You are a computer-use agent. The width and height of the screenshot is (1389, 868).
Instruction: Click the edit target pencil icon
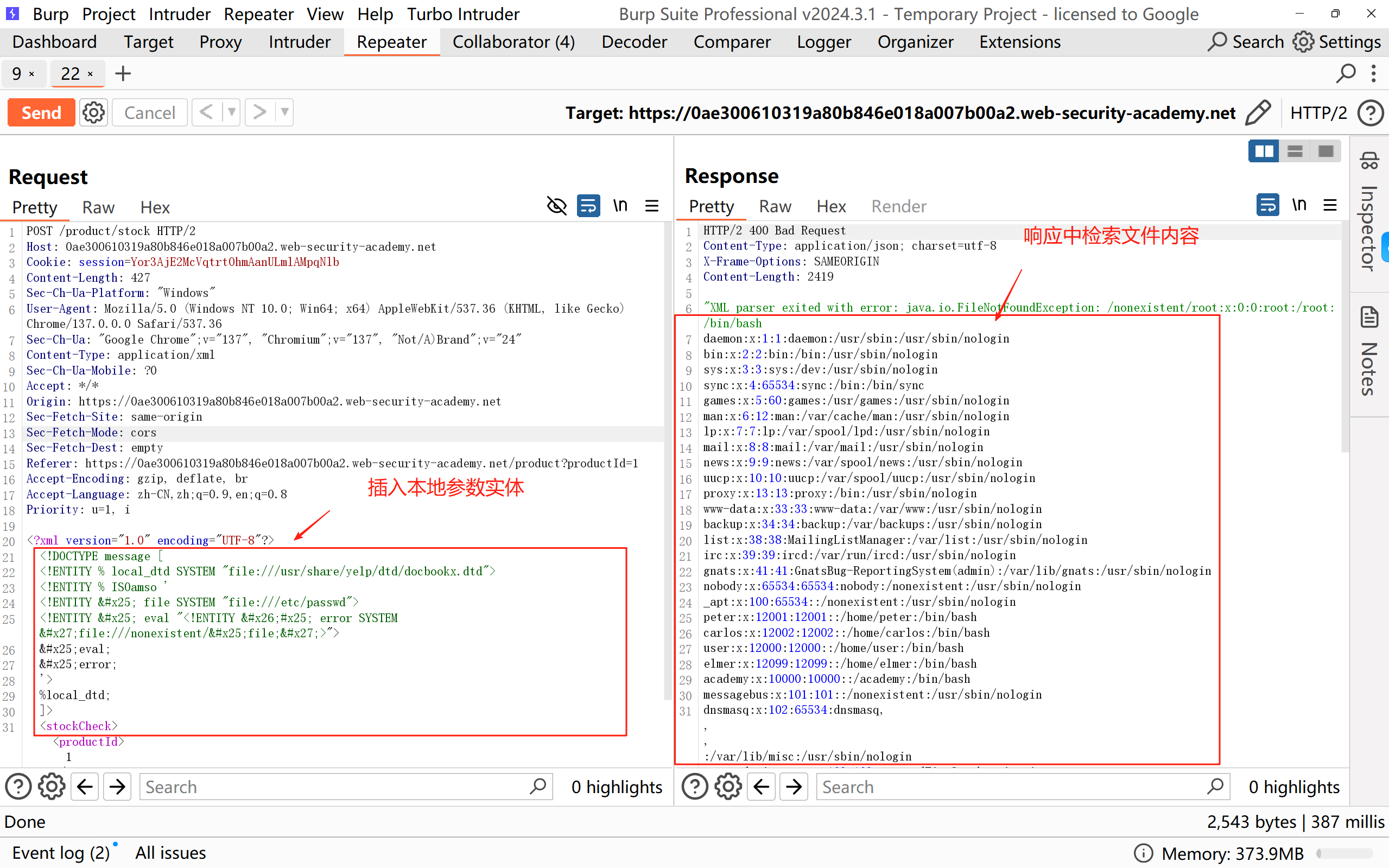[1258, 112]
